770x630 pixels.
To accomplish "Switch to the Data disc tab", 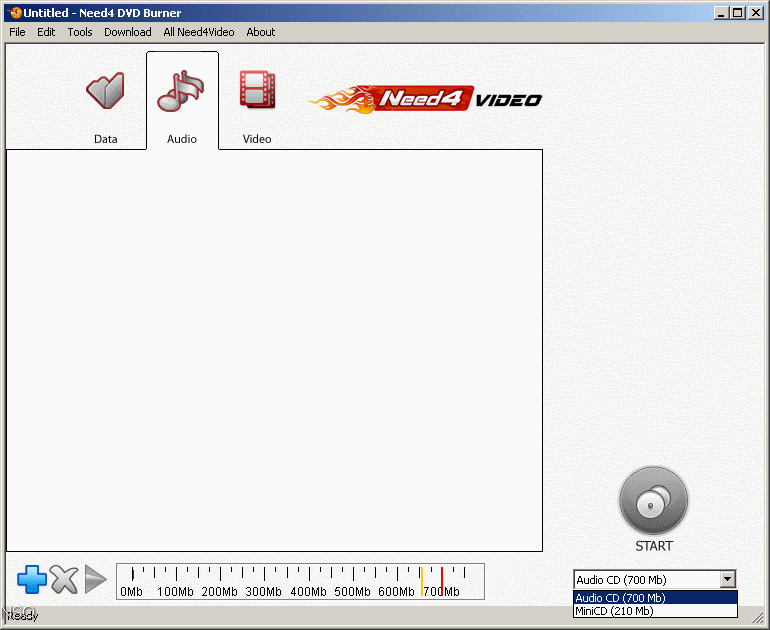I will coord(105,106).
